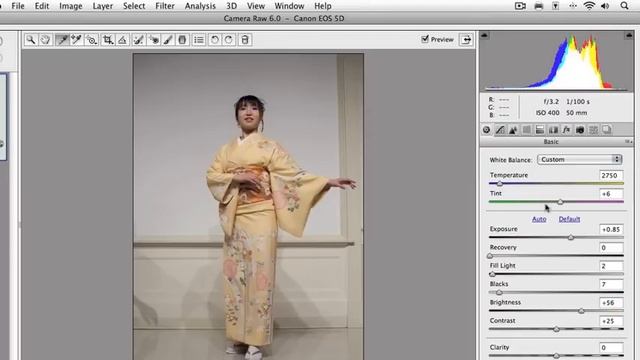Open the Effects fx panel tab

pos(566,130)
